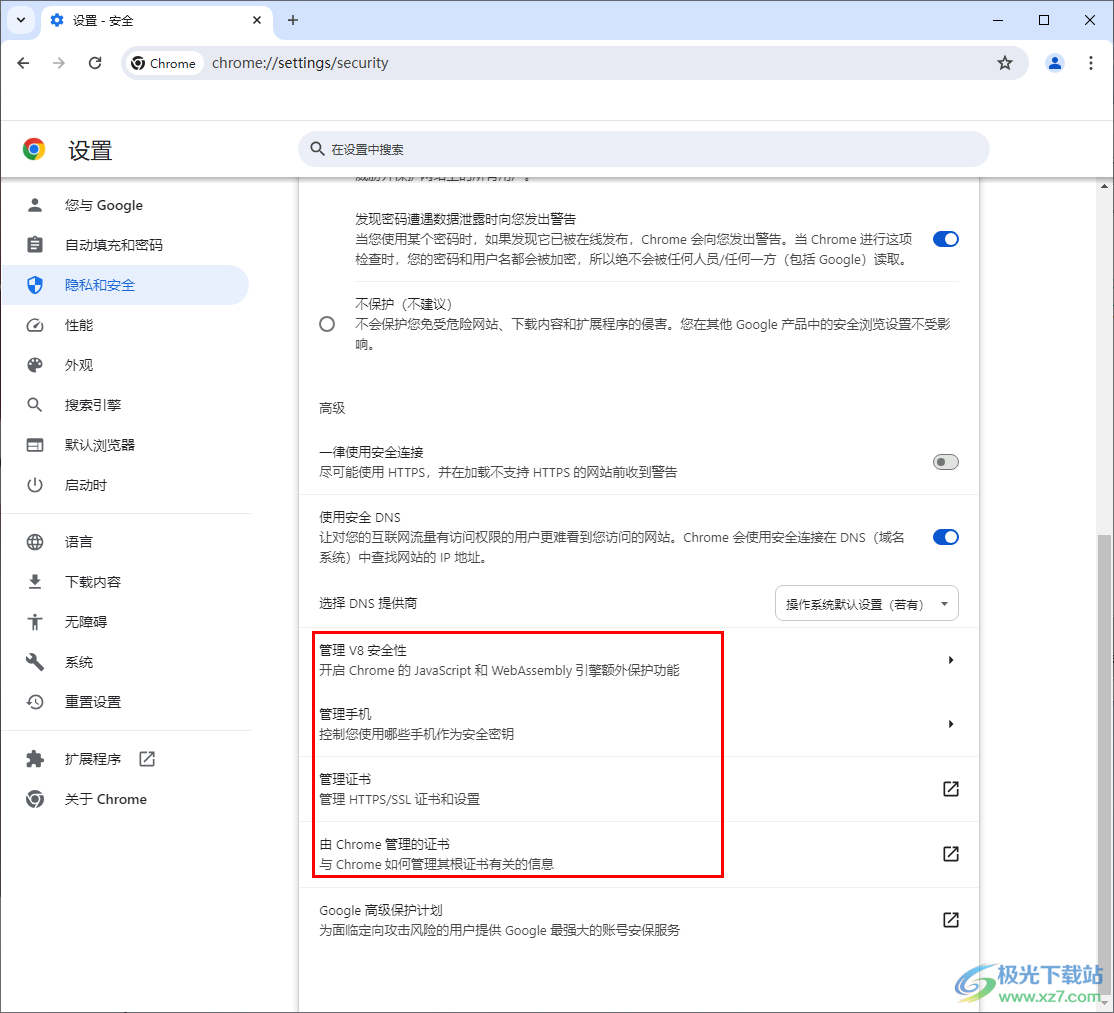Click the 管理 V8 安全性 row title
Image resolution: width=1114 pixels, height=1013 pixels.
[x=362, y=650]
